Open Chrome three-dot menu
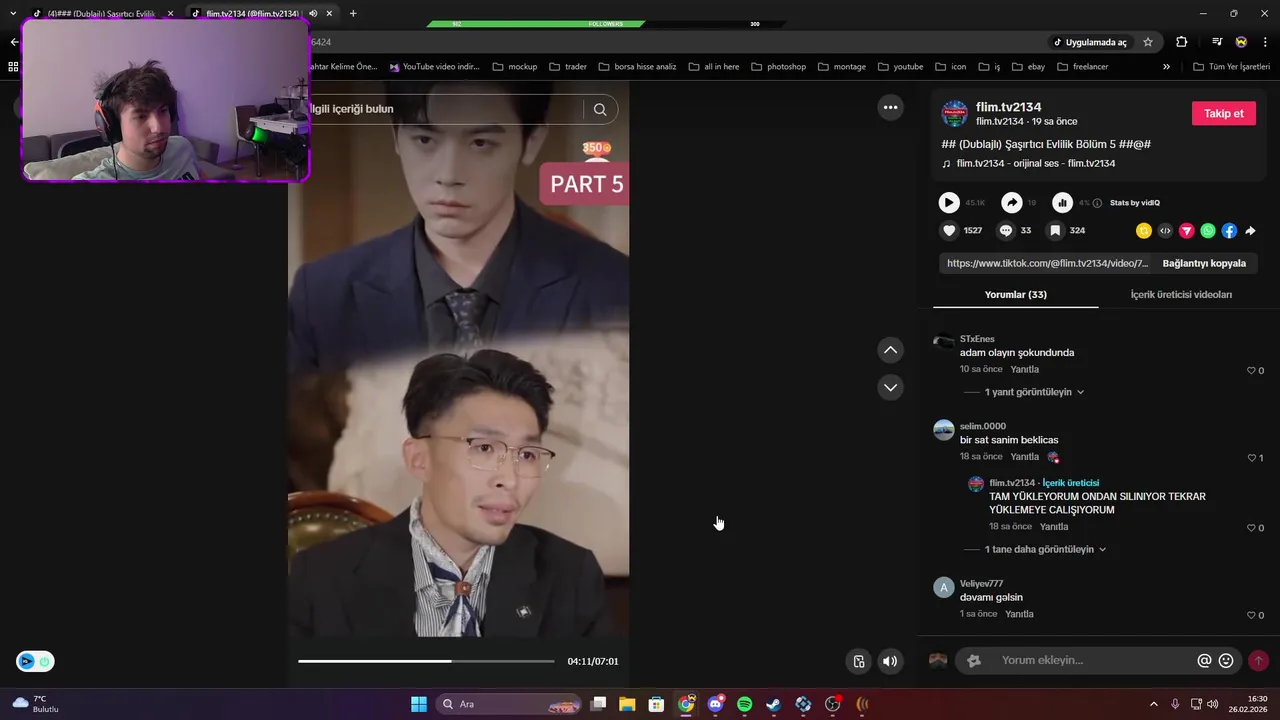This screenshot has height=720, width=1280. (x=1265, y=42)
